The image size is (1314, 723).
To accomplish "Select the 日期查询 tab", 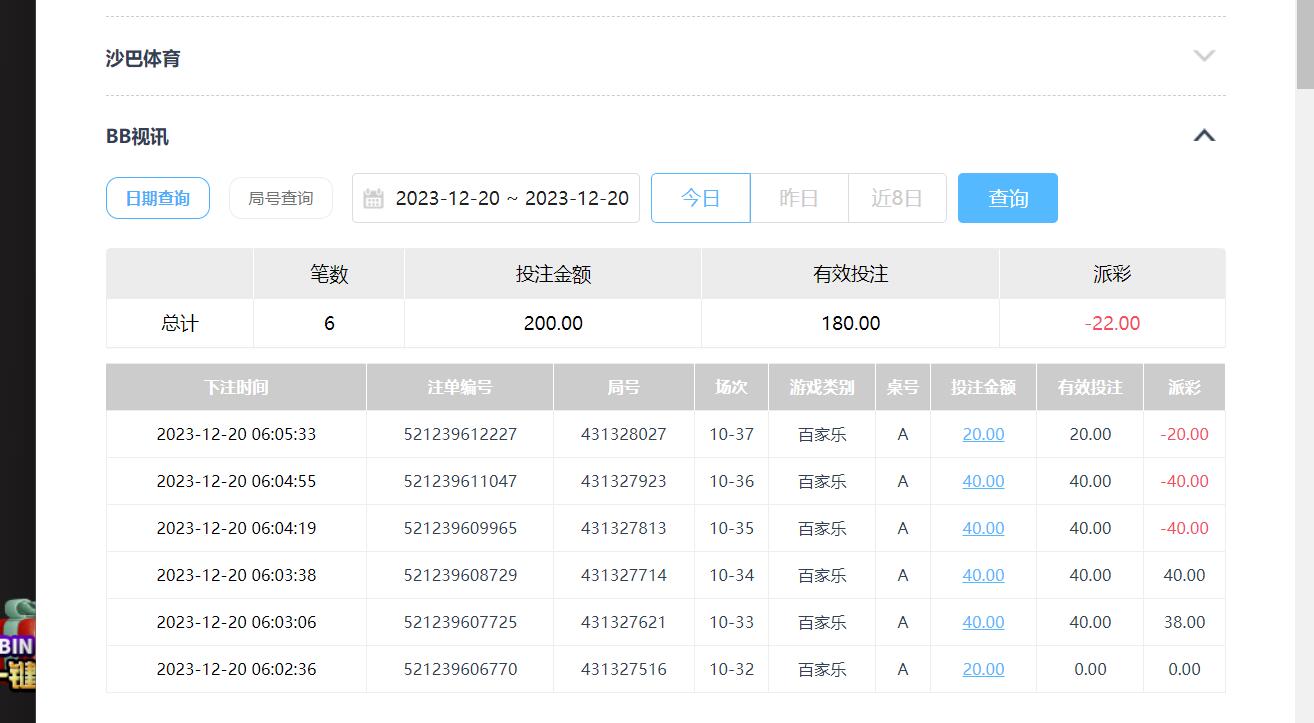I will [158, 198].
